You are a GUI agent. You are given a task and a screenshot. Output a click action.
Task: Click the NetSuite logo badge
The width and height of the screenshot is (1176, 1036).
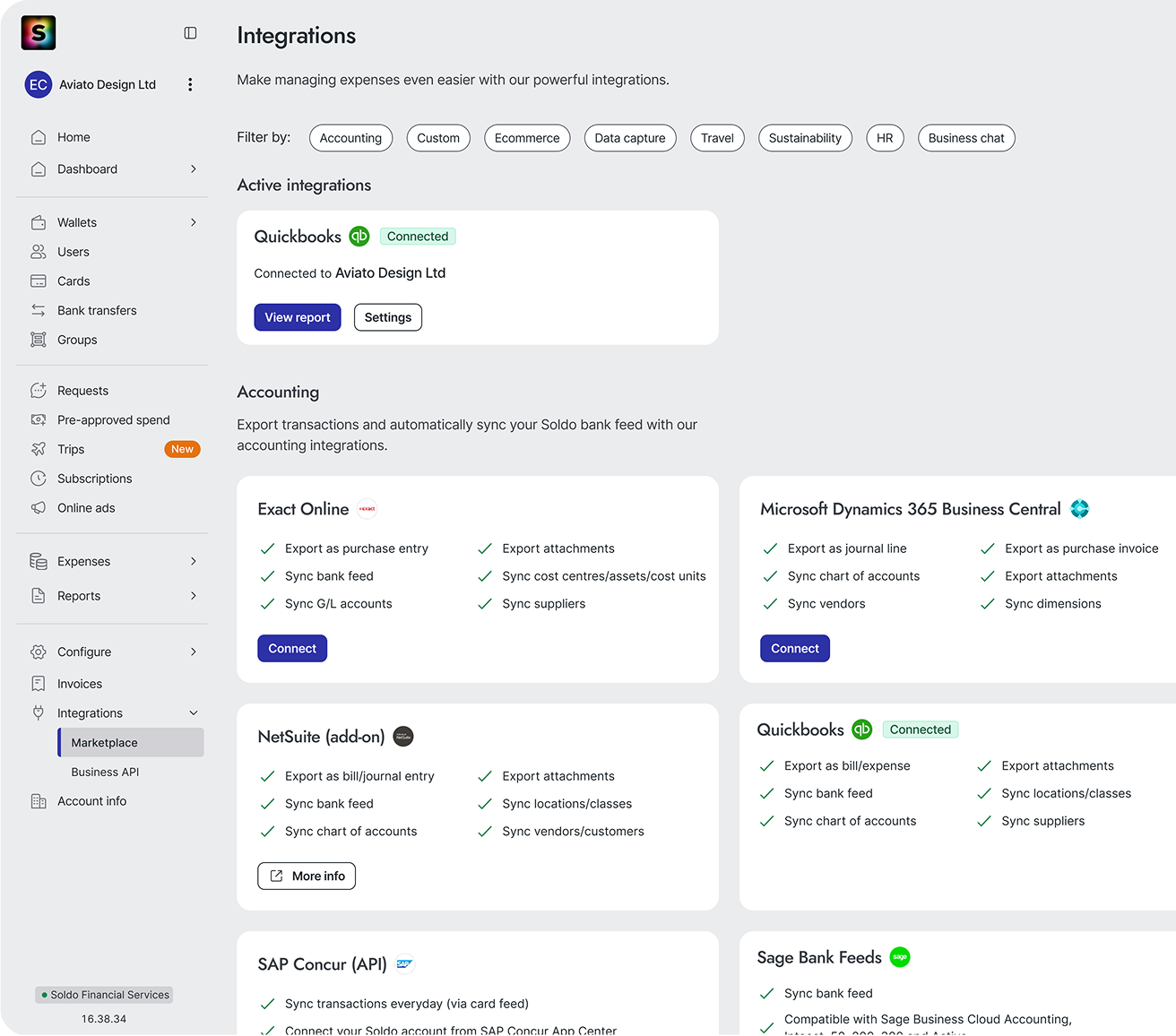[402, 736]
